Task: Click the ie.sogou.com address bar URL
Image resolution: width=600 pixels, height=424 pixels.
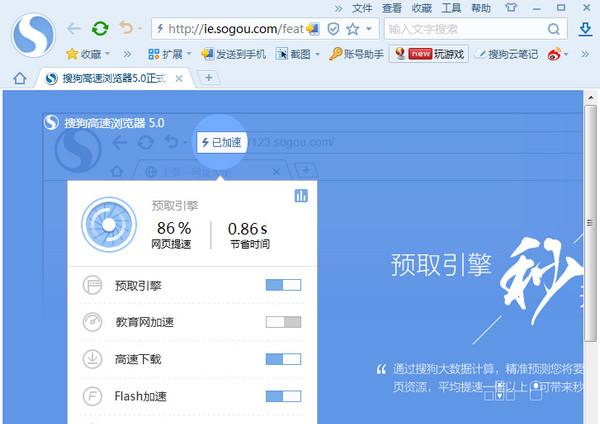Action: tap(236, 29)
